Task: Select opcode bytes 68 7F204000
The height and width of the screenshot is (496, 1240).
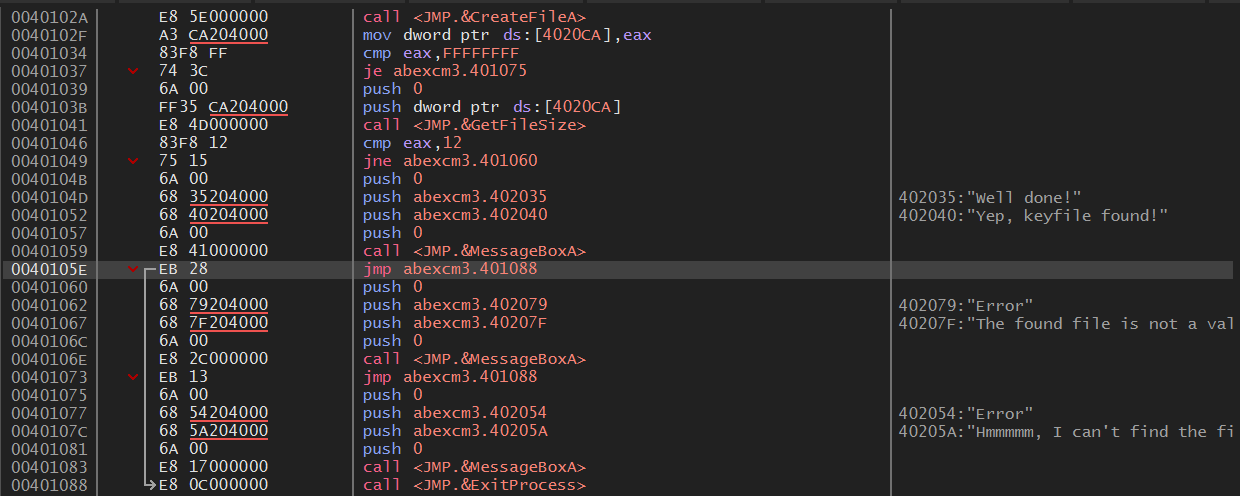Action: 213,323
